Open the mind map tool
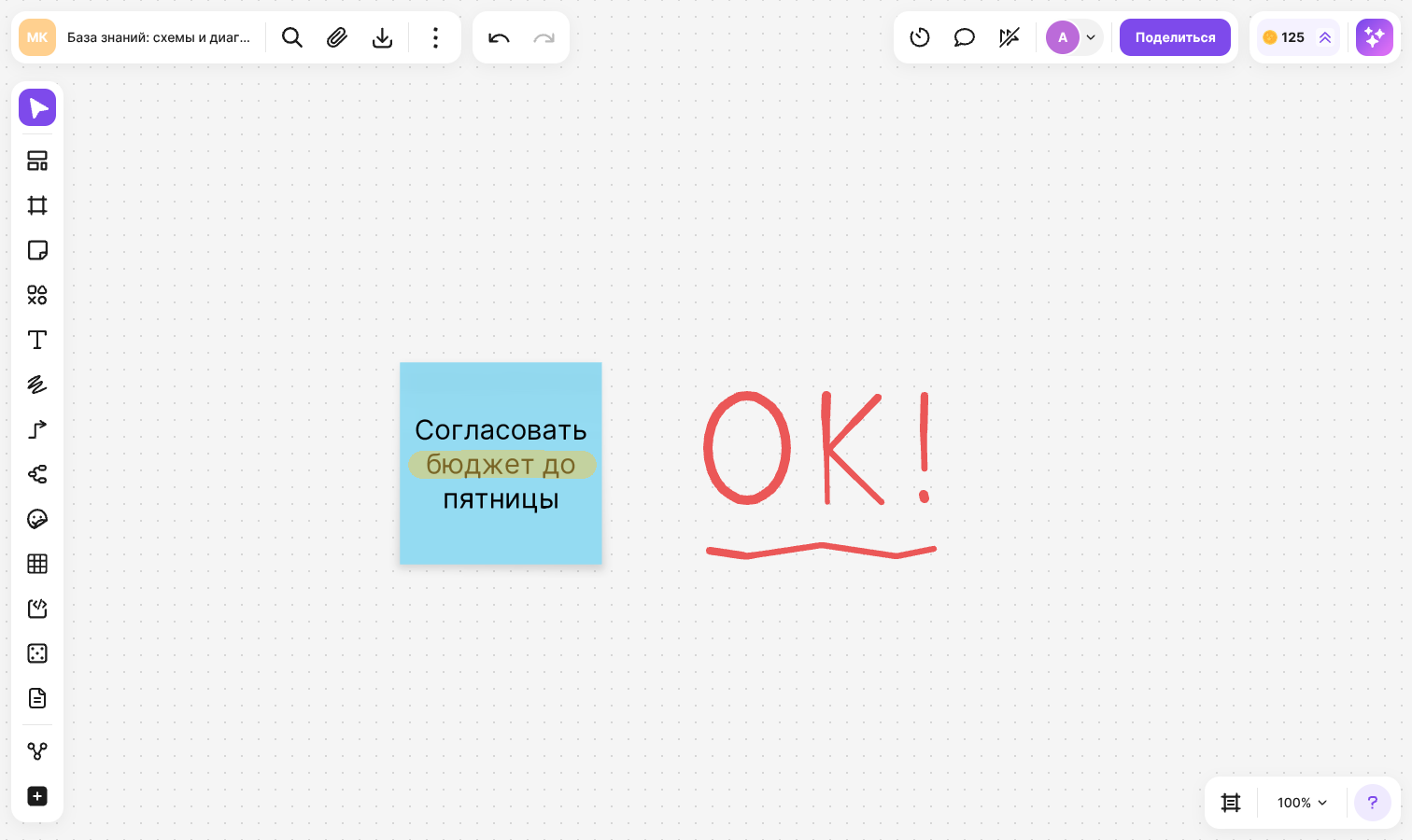This screenshot has width=1412, height=840. coord(37,474)
